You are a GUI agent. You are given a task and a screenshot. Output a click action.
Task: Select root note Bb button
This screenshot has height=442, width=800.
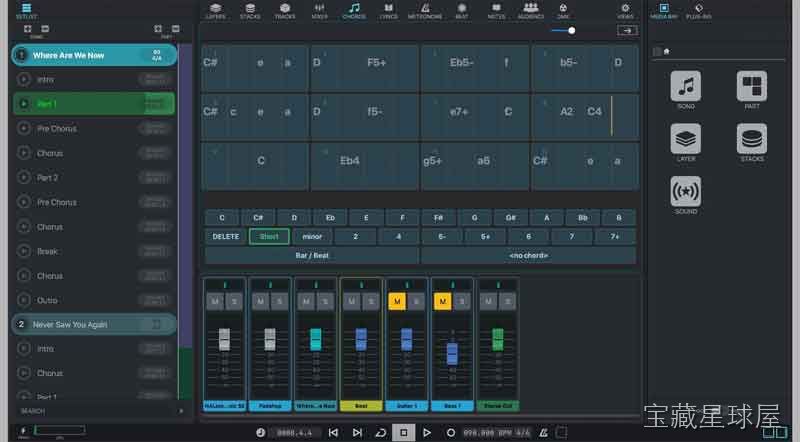coord(583,218)
